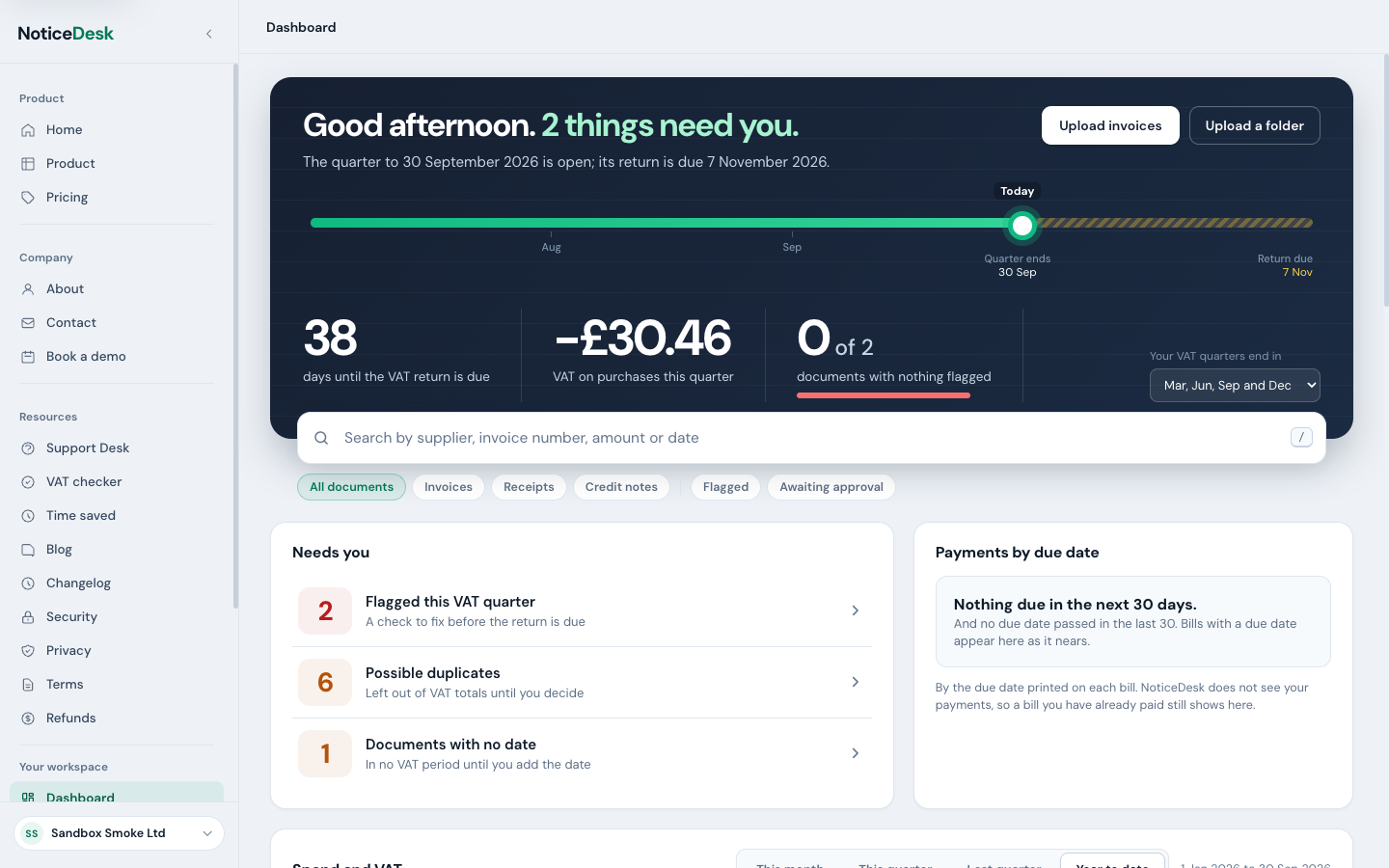Click the sidebar scrollbar
1389x868 pixels.
click(235, 337)
